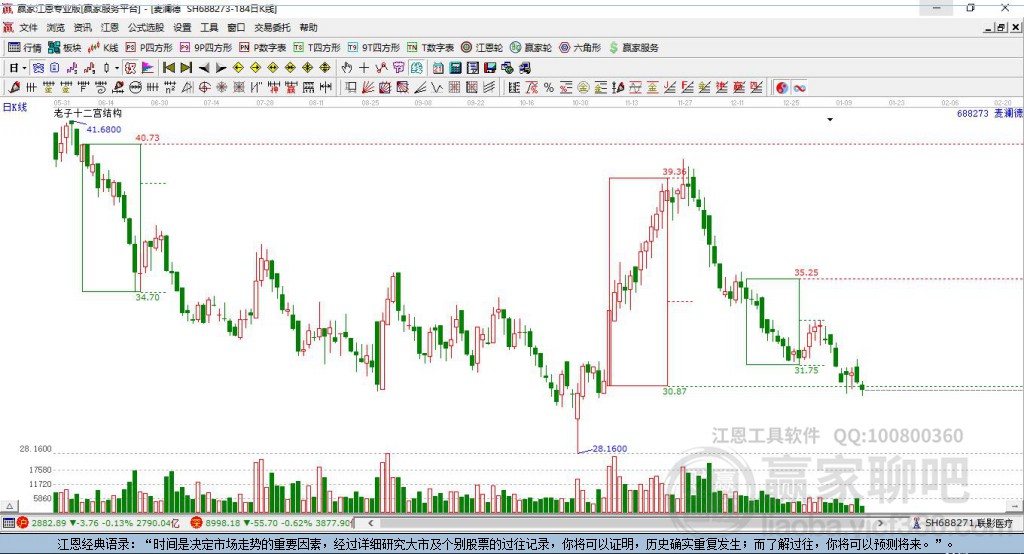This screenshot has width=1024, height=554.
Task: Click the blue infinity cycle icon
Action: tap(799, 88)
